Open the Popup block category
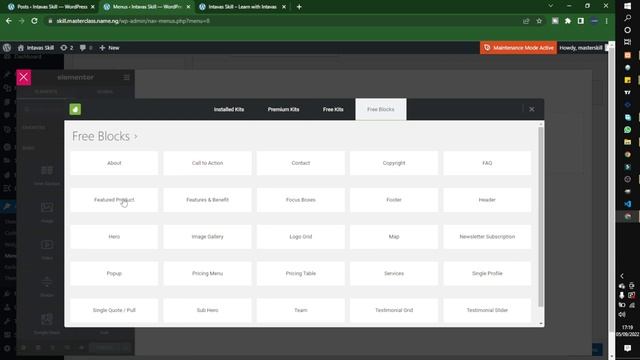 pos(114,273)
